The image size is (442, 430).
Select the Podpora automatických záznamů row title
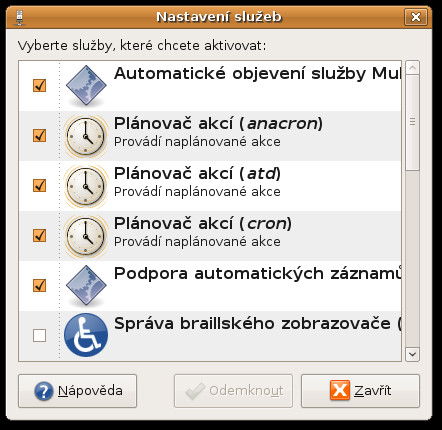(257, 274)
